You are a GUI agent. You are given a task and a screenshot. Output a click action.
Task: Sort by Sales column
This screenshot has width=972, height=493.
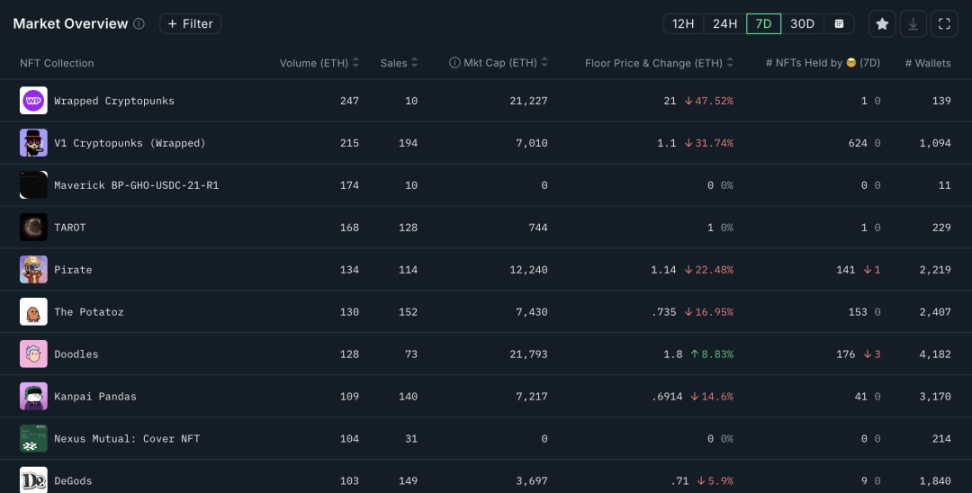pos(399,63)
